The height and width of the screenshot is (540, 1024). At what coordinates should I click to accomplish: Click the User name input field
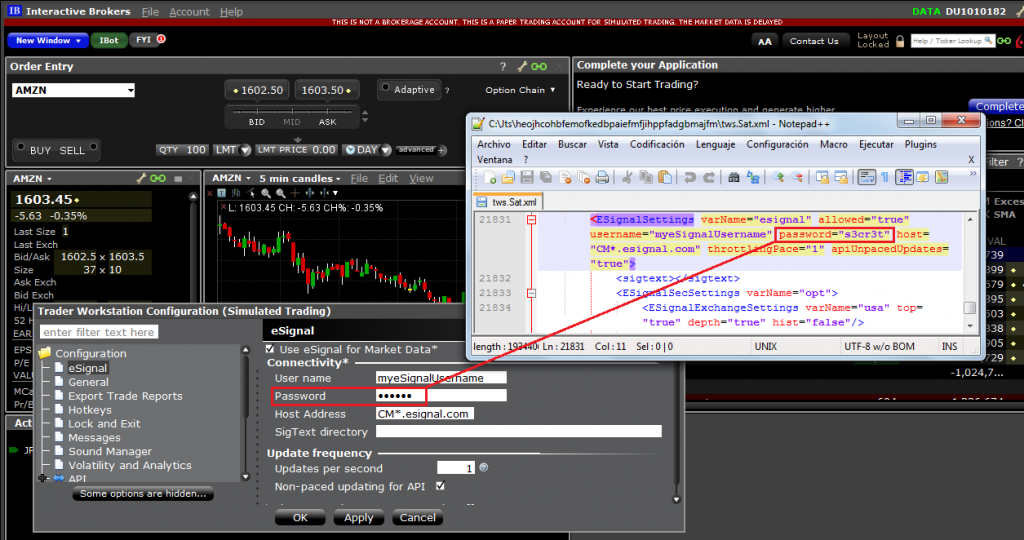pyautogui.click(x=441, y=378)
